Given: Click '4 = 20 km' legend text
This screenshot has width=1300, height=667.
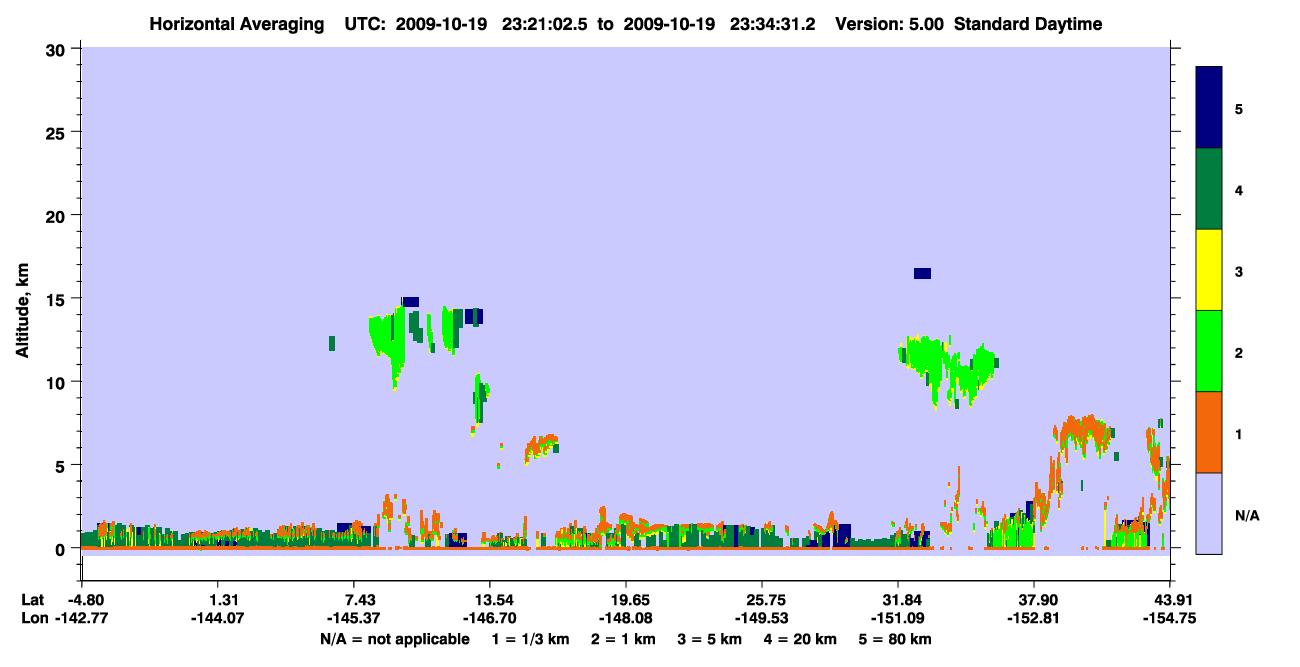Looking at the screenshot, I should (x=800, y=639).
